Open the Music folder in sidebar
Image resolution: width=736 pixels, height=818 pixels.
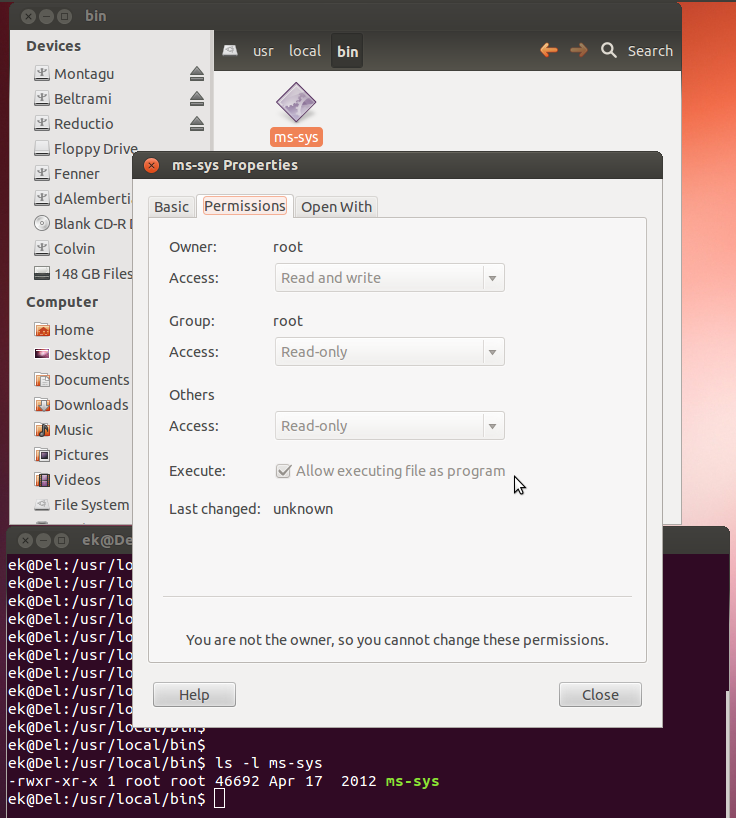point(73,430)
